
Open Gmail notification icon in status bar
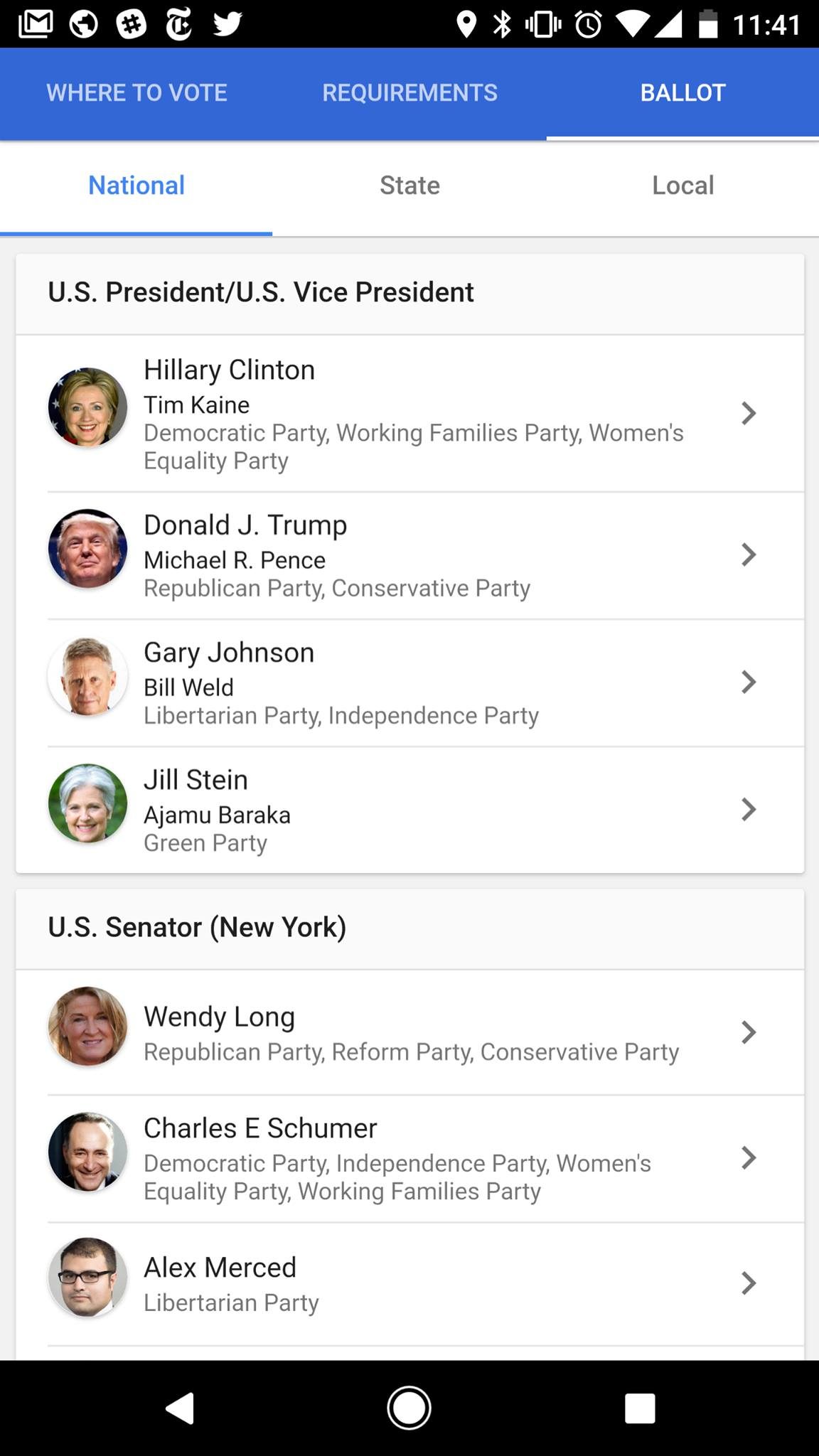pyautogui.click(x=36, y=24)
